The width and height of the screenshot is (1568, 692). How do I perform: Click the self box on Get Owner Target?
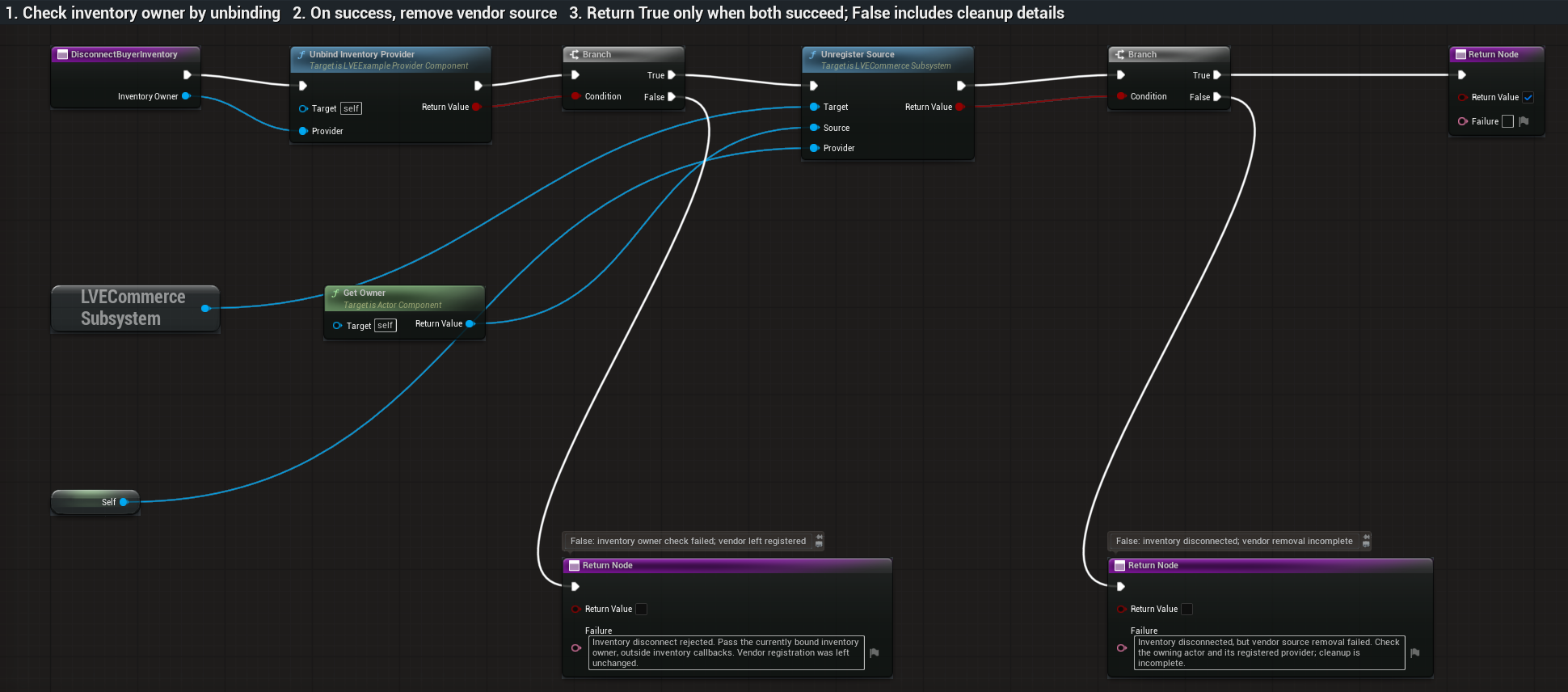386,325
